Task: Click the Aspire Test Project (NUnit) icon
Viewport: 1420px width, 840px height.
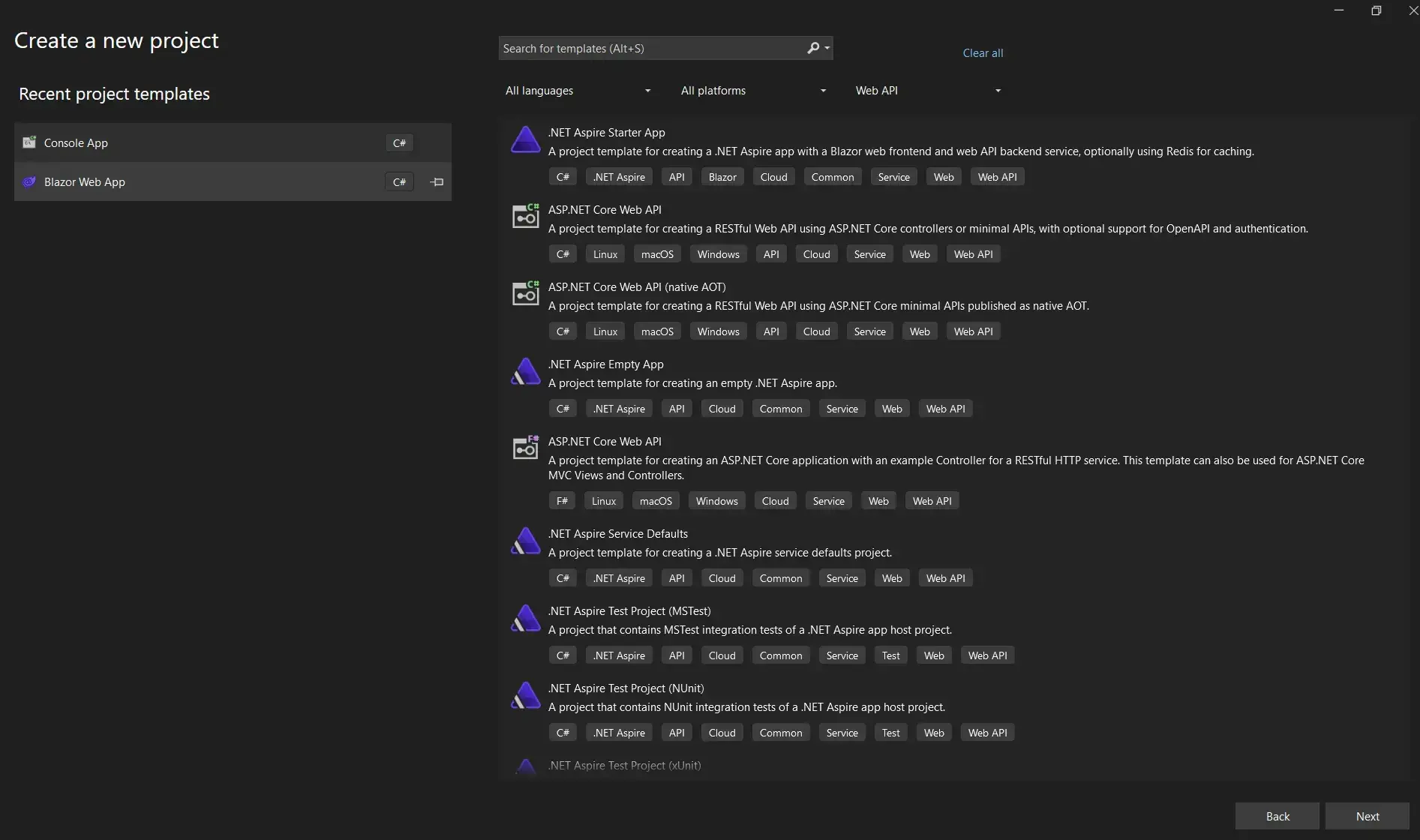Action: click(x=525, y=695)
